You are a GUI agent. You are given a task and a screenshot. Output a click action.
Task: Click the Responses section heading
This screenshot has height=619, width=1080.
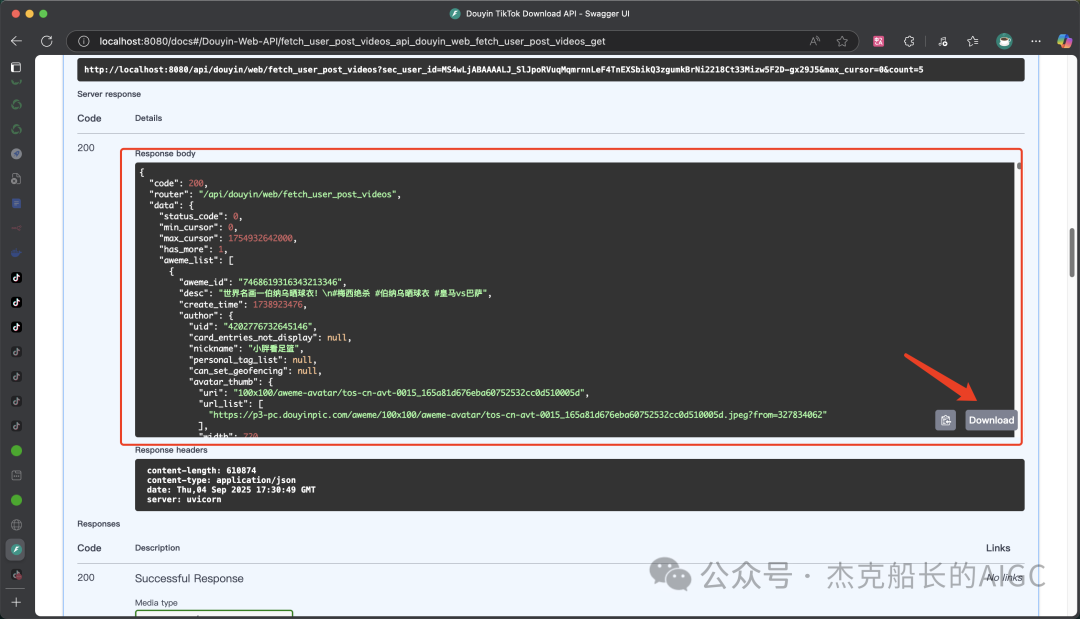[98, 523]
